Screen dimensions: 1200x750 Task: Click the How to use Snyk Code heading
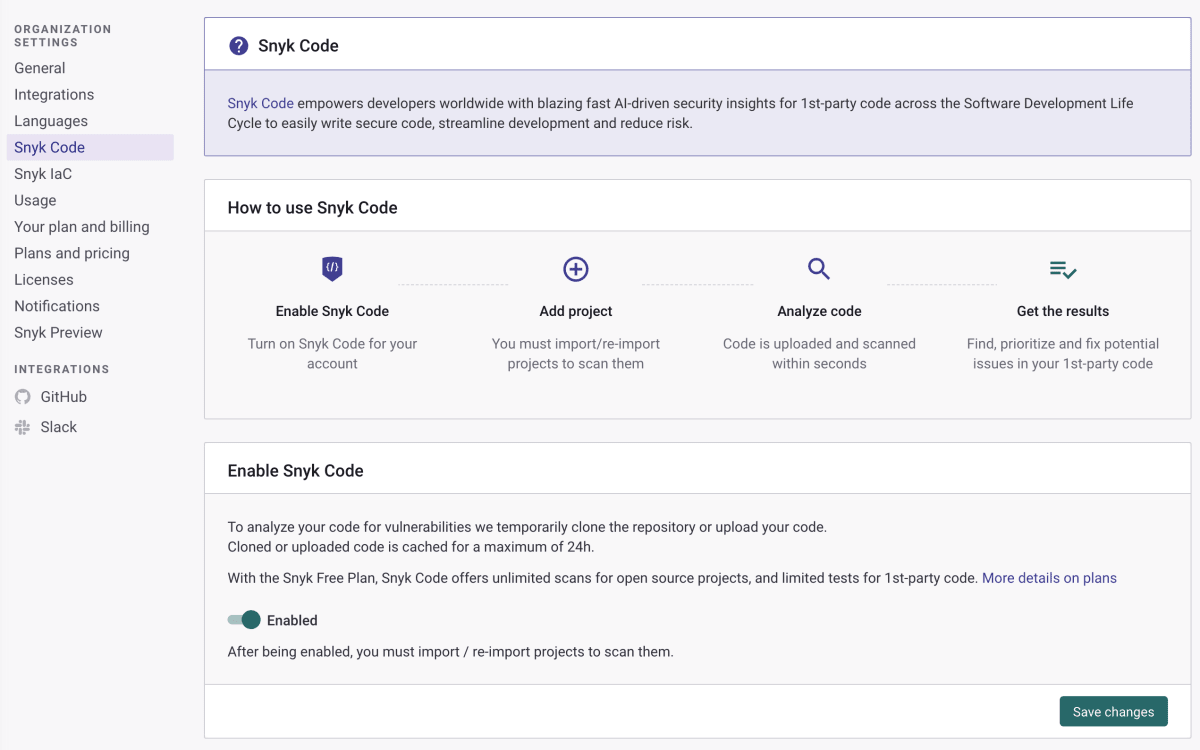tap(313, 208)
